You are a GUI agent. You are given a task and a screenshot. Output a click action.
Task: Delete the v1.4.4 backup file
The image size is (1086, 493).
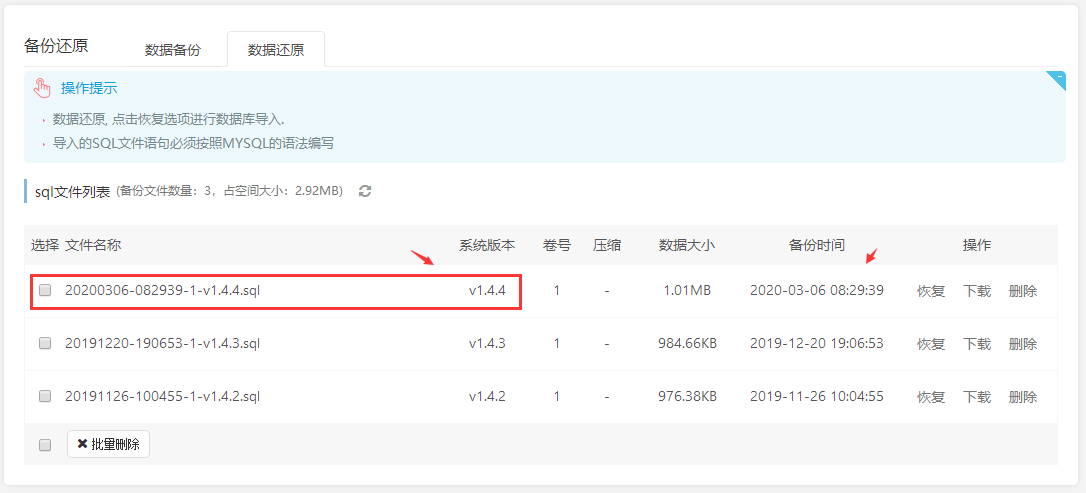click(x=1023, y=291)
